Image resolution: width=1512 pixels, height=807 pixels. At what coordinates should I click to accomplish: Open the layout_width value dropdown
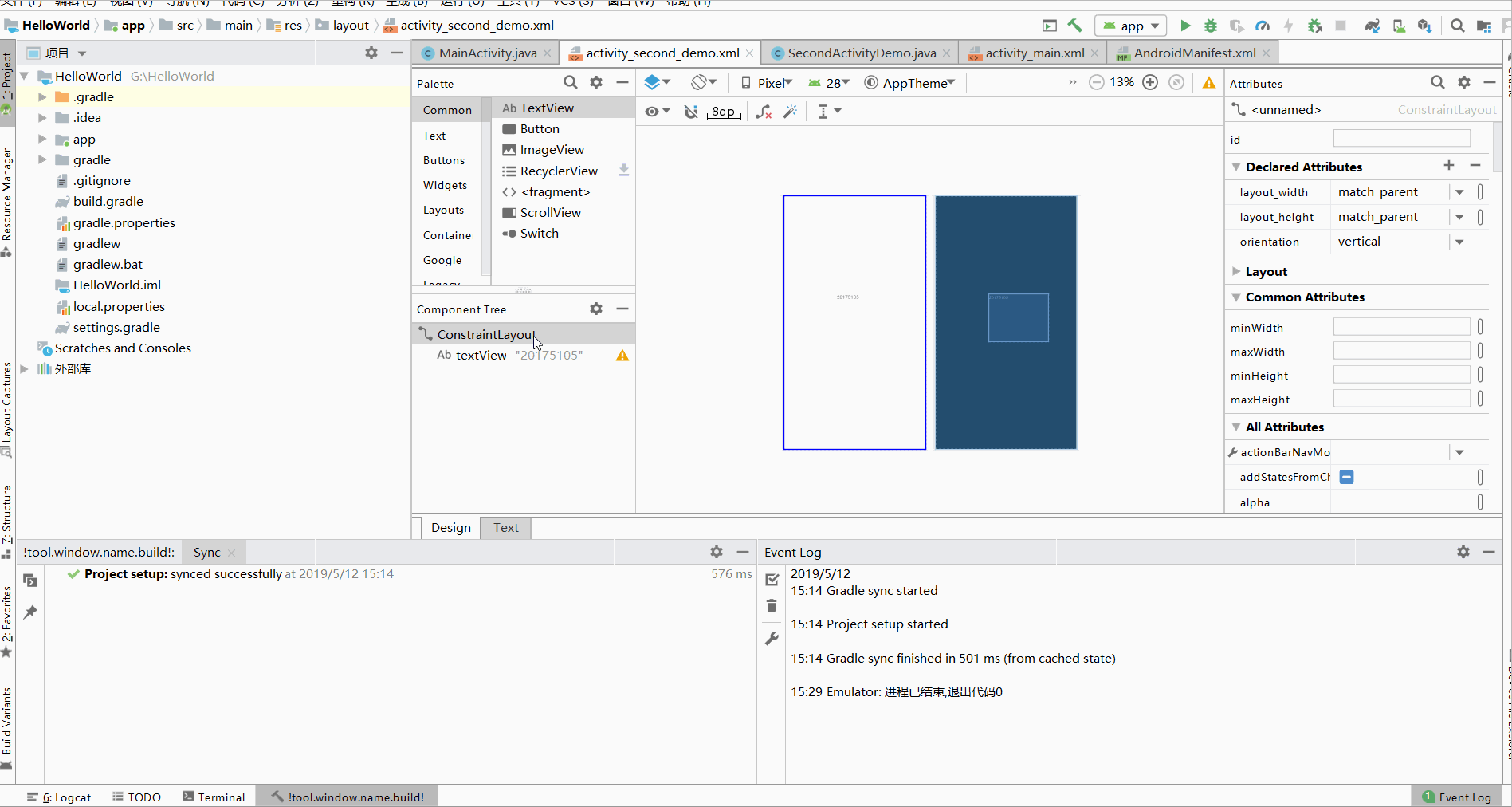click(1459, 192)
